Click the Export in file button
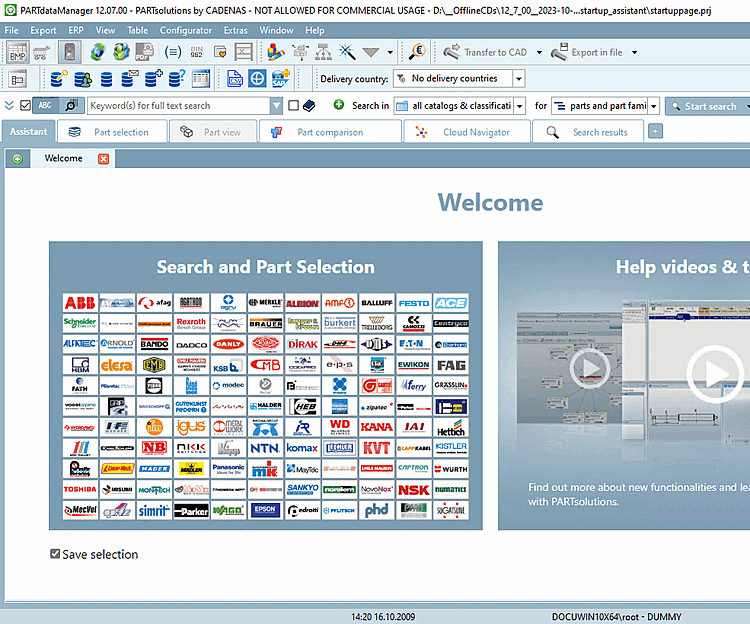This screenshot has width=750, height=624. click(x=586, y=52)
